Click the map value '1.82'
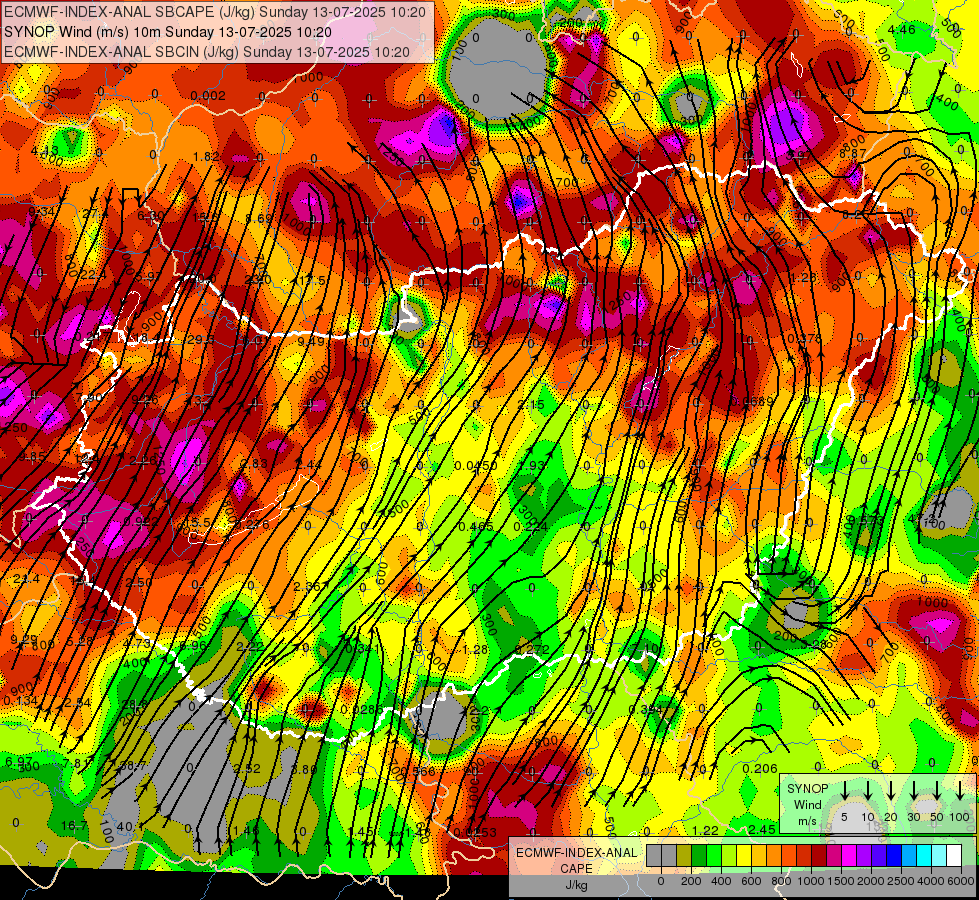979x900 pixels. 206,157
